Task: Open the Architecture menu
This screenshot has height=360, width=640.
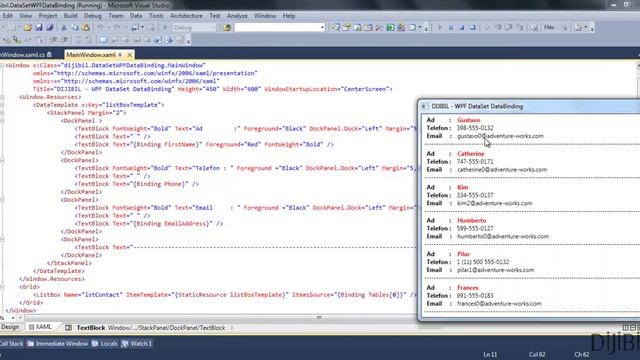Action: tap(186, 16)
